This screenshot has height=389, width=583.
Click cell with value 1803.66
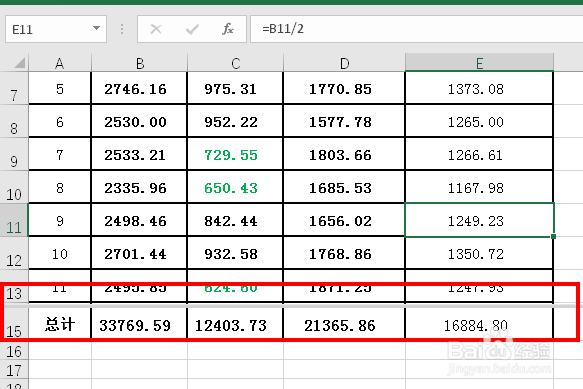(x=344, y=154)
